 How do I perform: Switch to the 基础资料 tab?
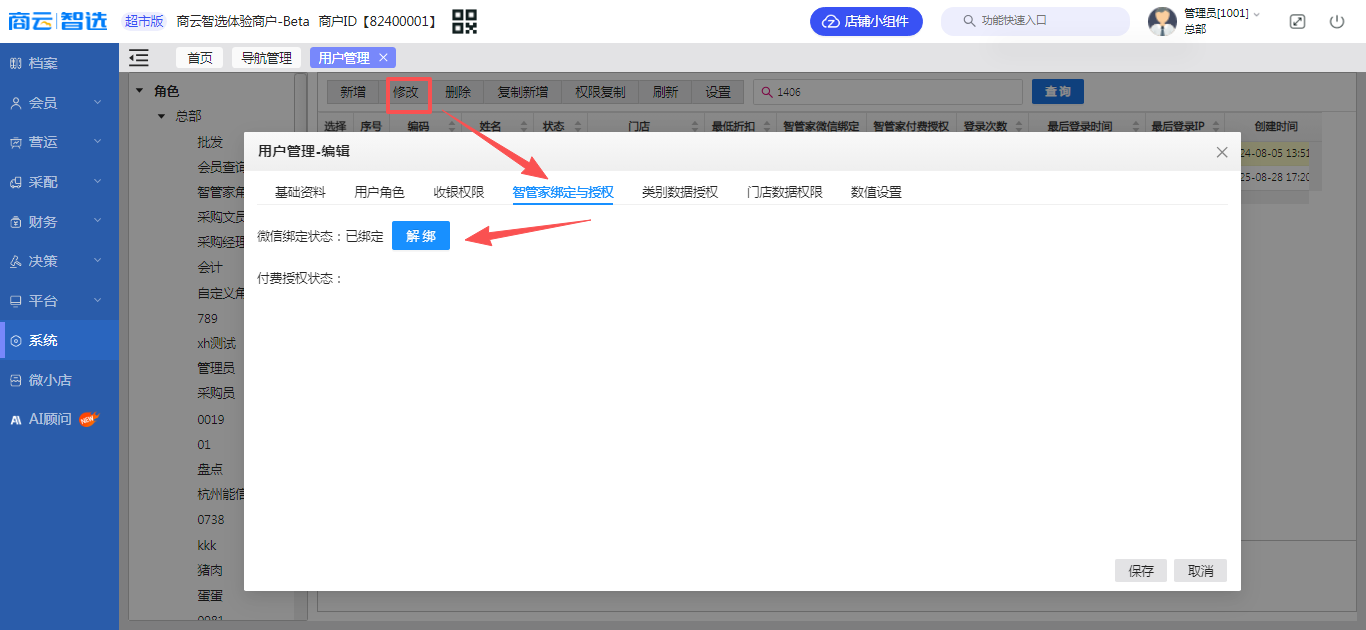(300, 192)
